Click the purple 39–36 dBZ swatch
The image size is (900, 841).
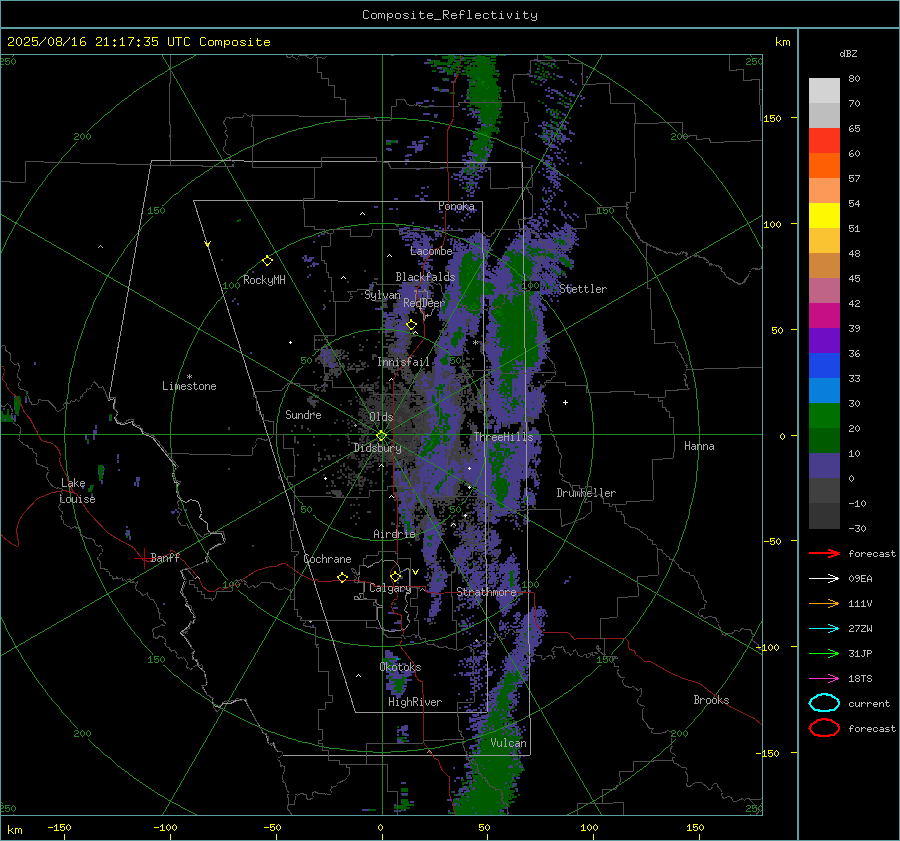coord(824,341)
